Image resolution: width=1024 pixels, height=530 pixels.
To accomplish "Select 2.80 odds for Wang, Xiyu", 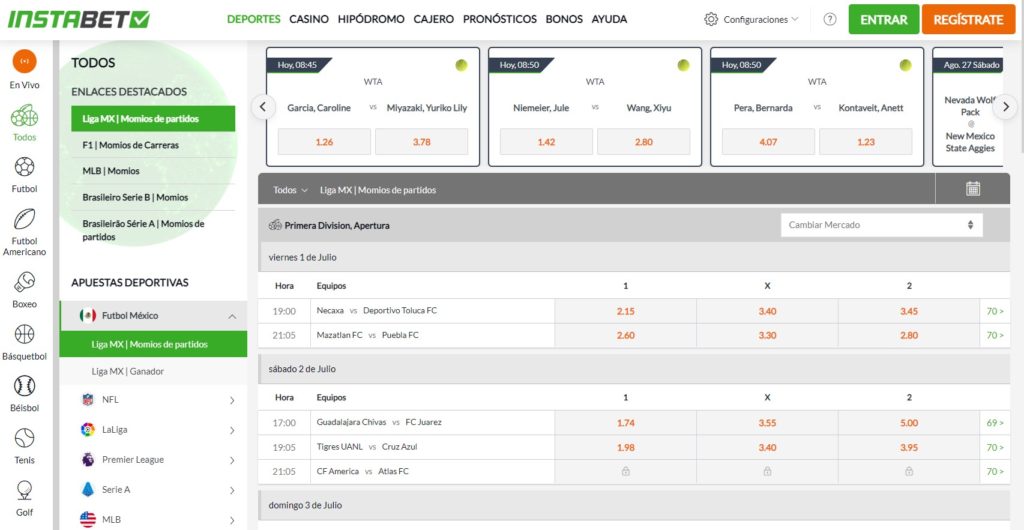I will point(643,142).
